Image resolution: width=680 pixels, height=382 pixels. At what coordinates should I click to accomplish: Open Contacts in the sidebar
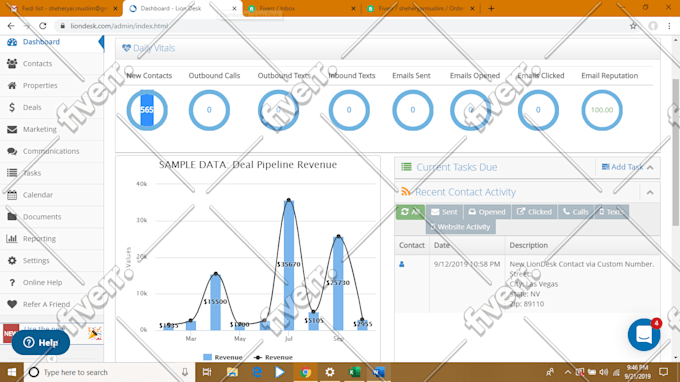click(x=37, y=64)
